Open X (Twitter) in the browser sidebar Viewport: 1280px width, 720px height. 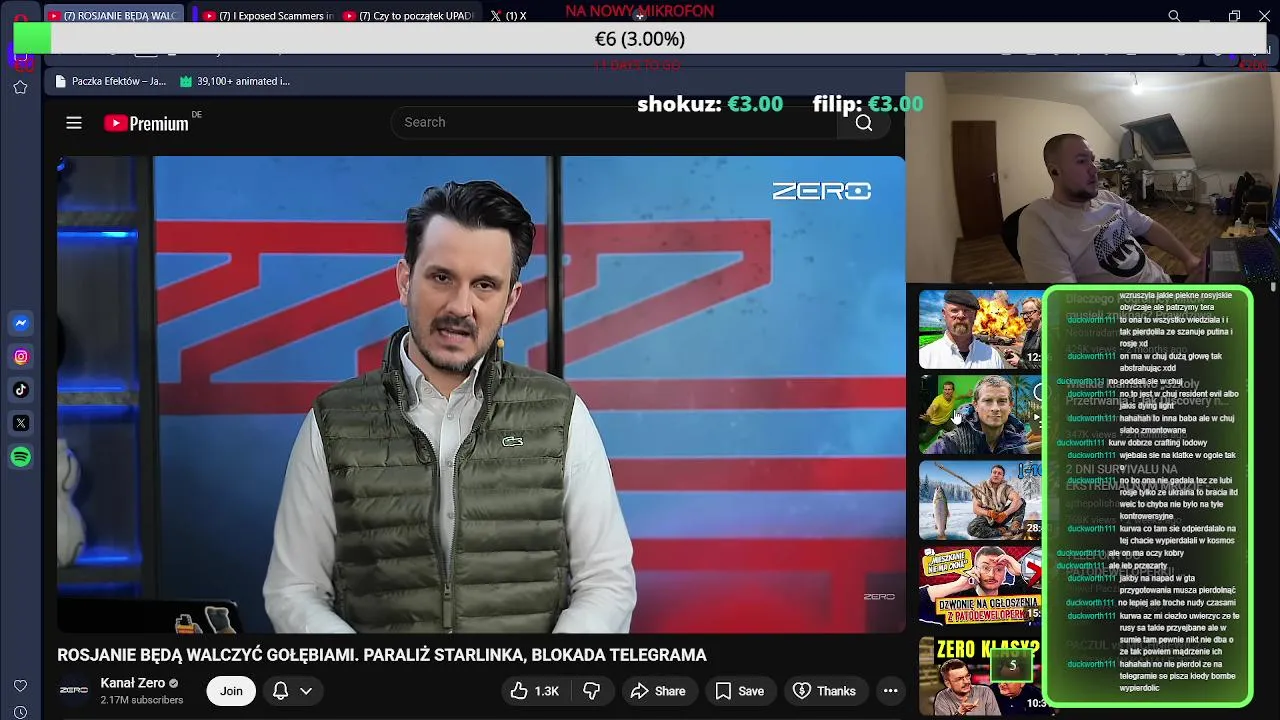coord(21,423)
